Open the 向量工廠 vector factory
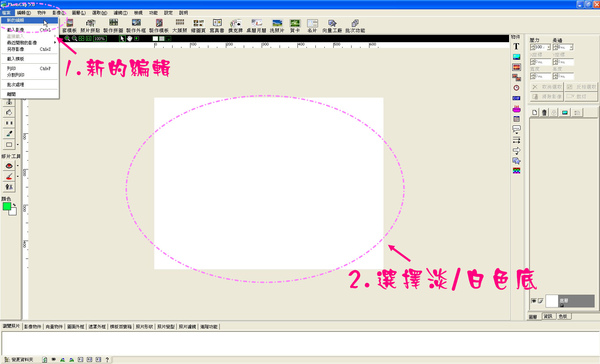The image size is (600, 364). point(332,26)
